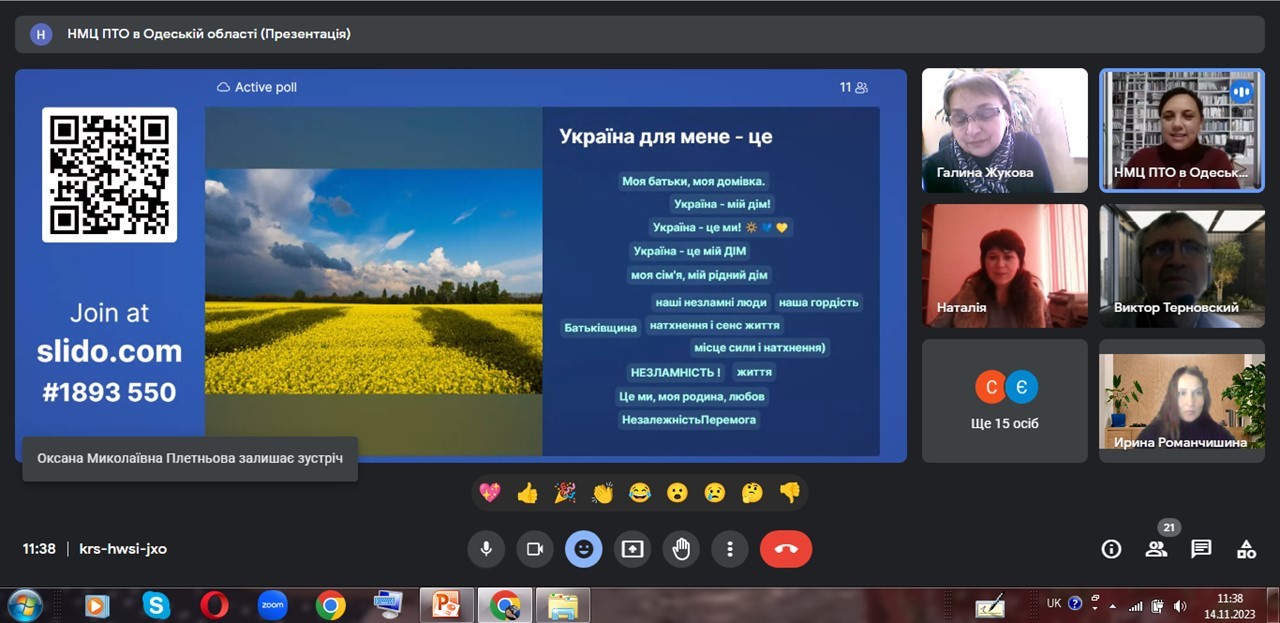Toggle the emoji reactions panel
This screenshot has height=623, width=1280.
coord(583,549)
